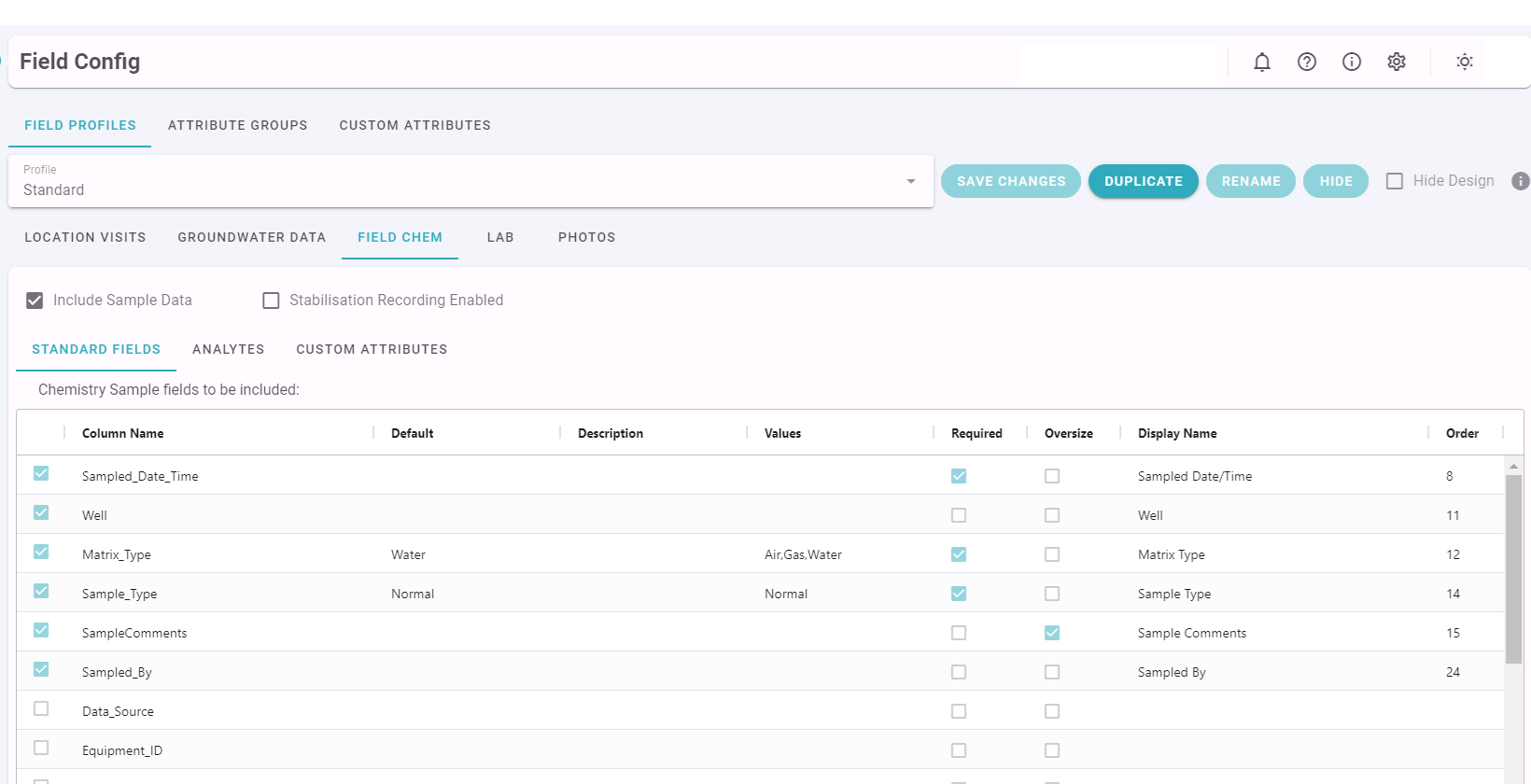
Task: Click the Required column header
Action: point(976,433)
